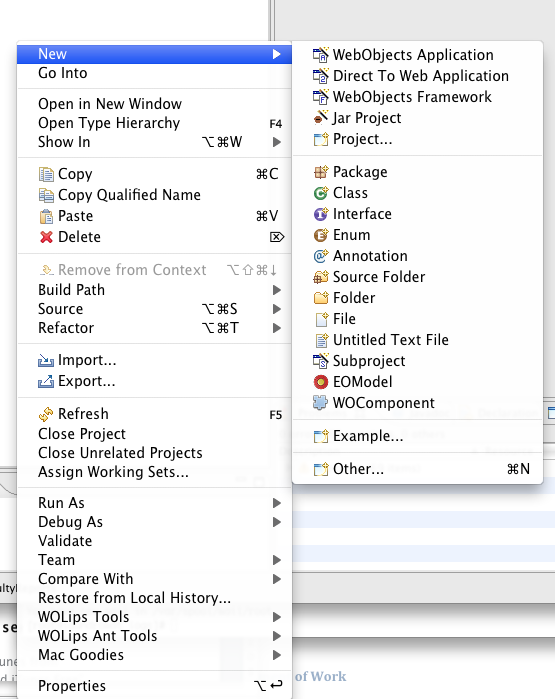This screenshot has width=555, height=699.
Task: Expand the Refactor submenu arrow
Action: [x=277, y=328]
